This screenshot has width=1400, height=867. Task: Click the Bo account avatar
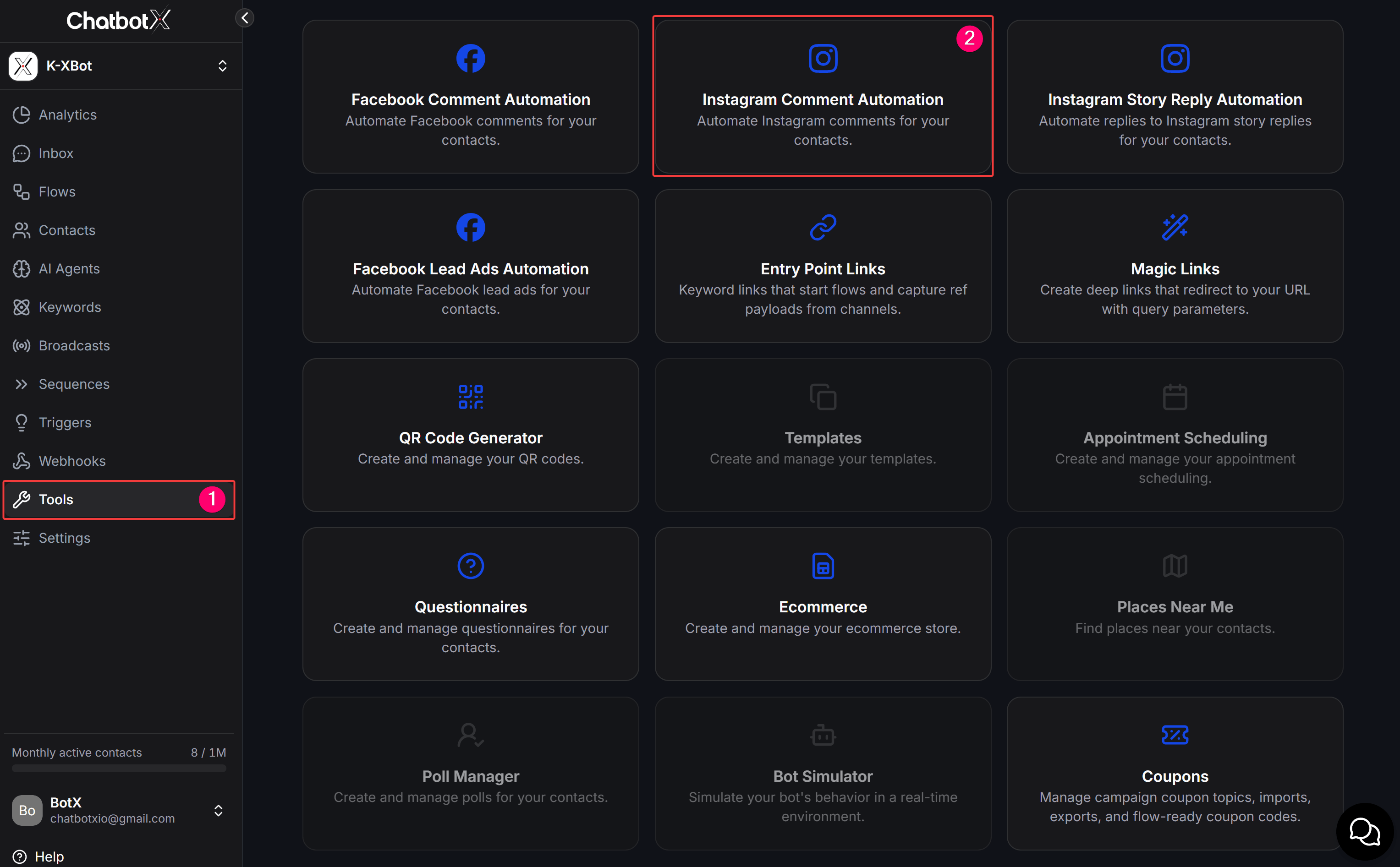click(27, 810)
